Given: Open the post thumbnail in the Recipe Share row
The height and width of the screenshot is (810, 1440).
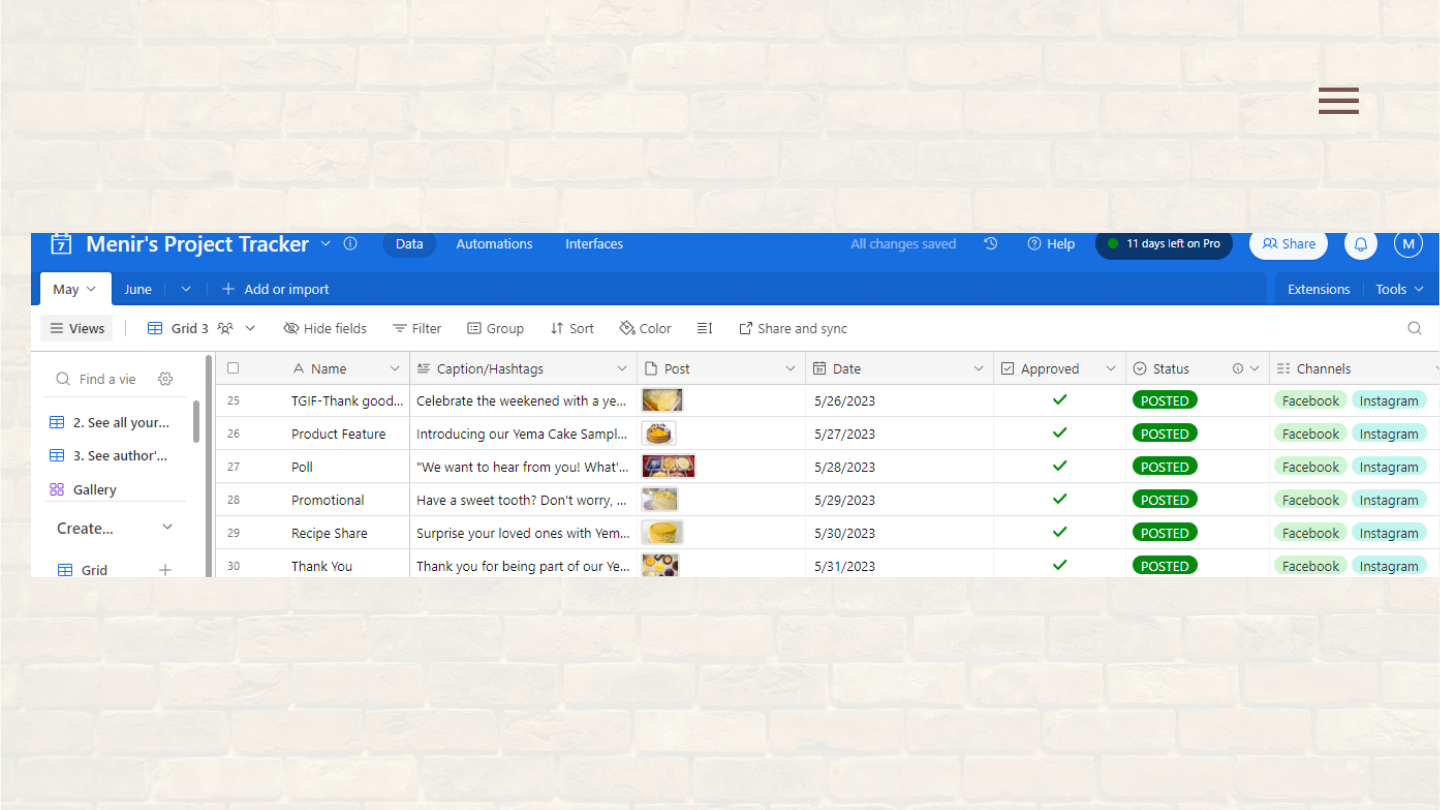Looking at the screenshot, I should (x=662, y=532).
